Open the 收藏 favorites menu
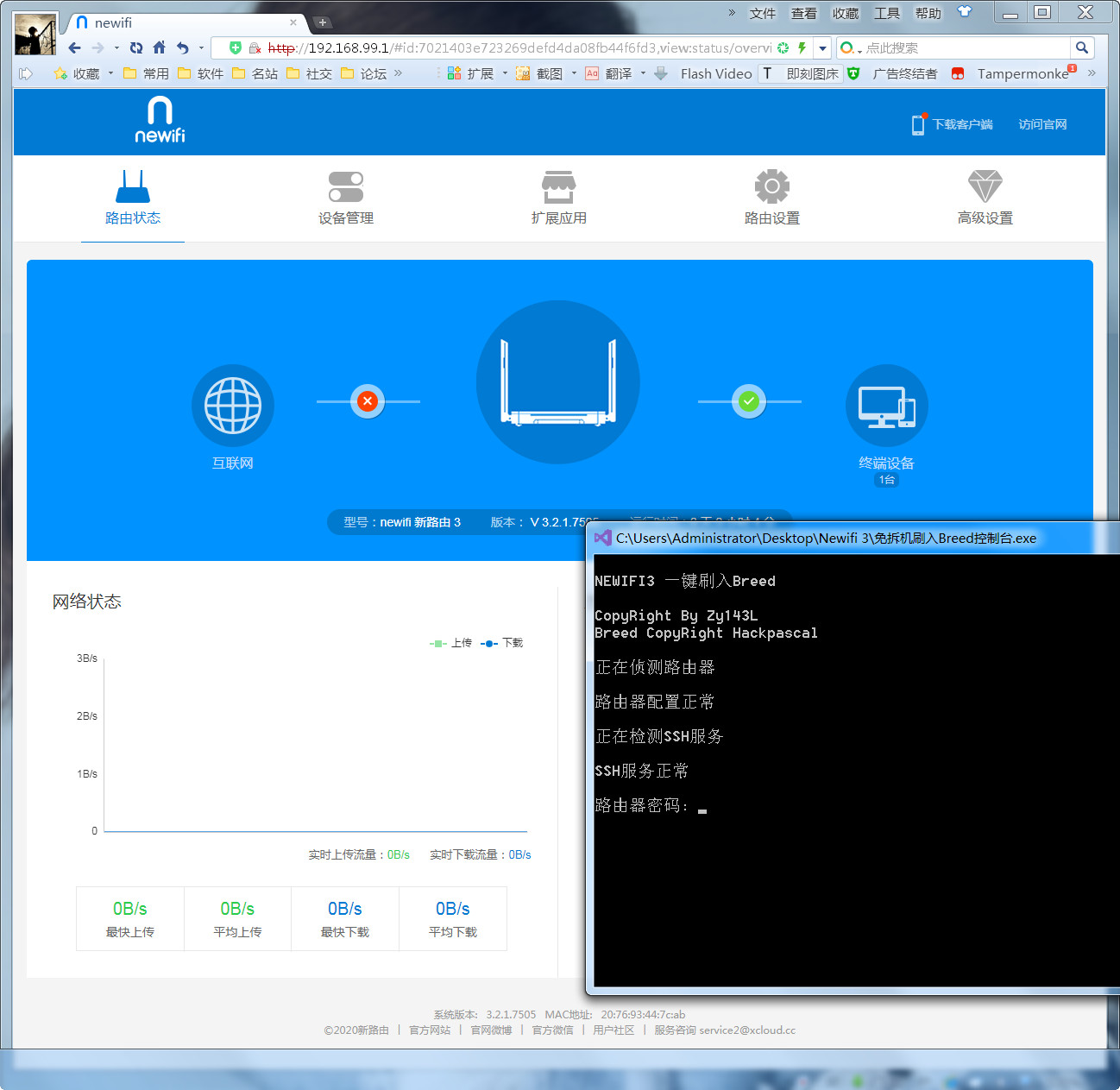 846,13
